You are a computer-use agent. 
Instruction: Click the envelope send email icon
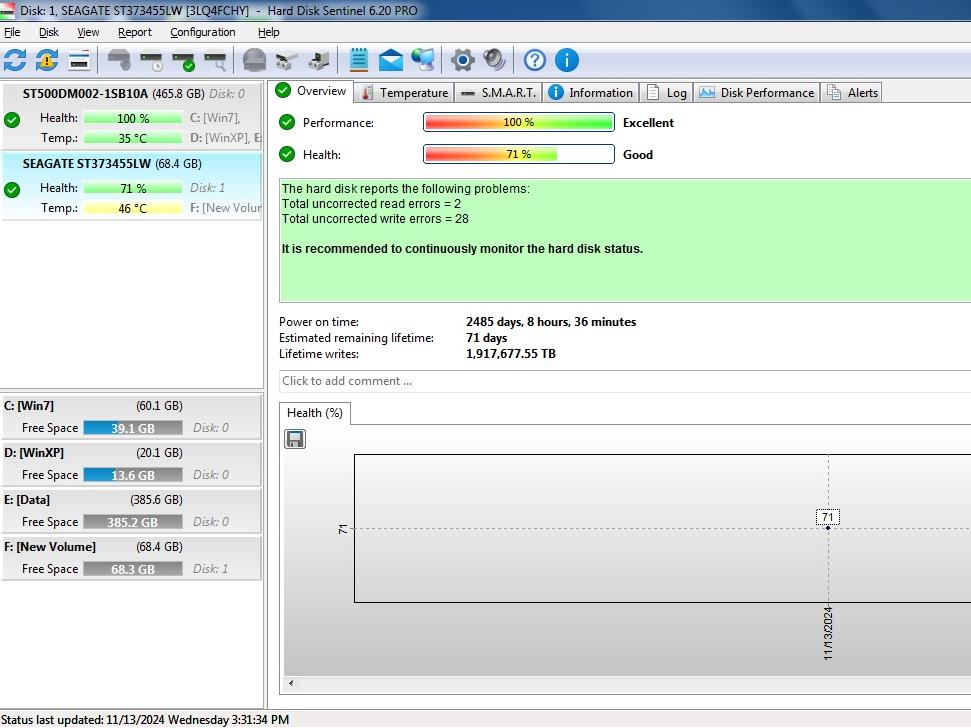coord(391,60)
